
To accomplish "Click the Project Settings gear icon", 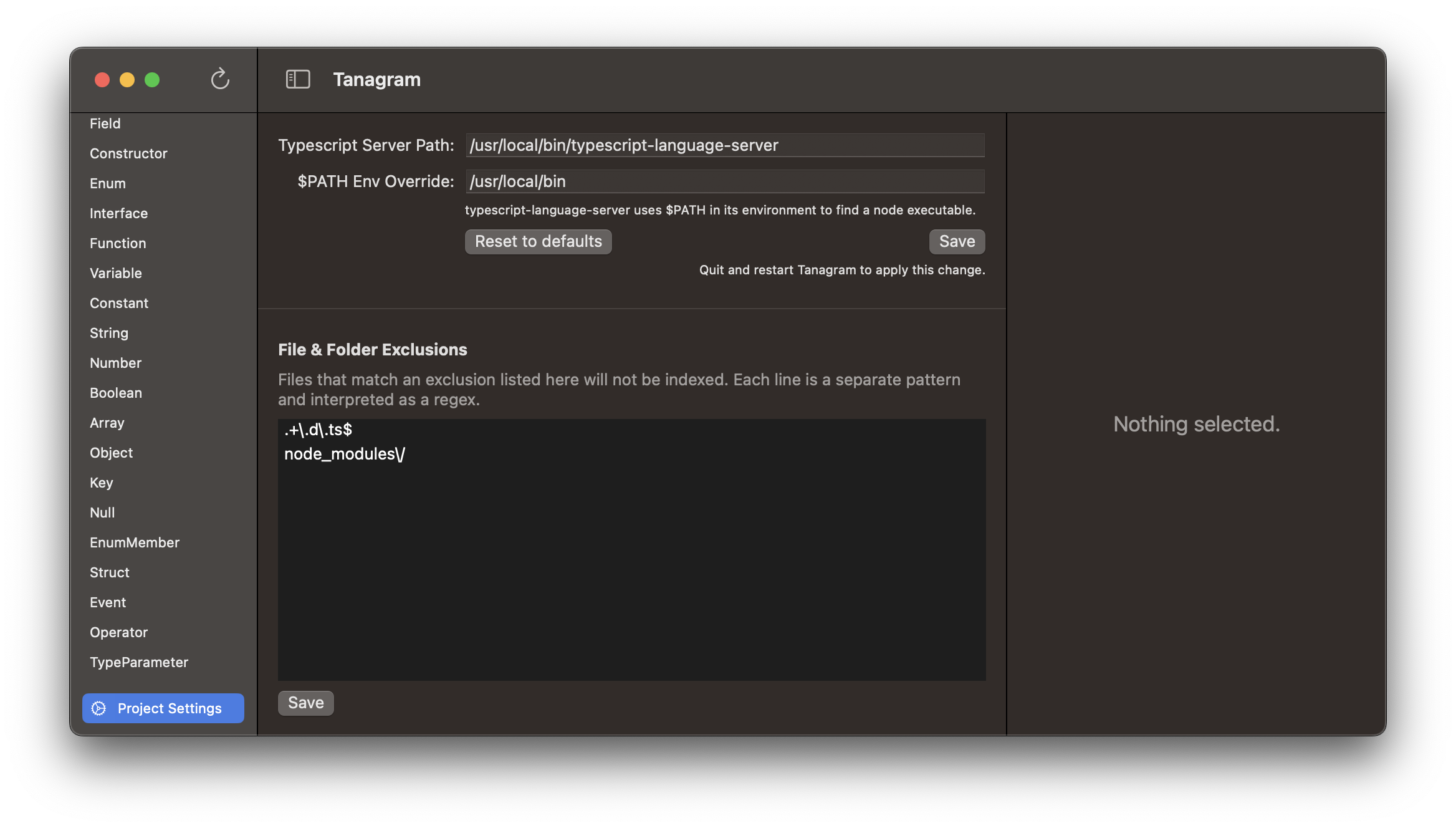I will click(98, 708).
